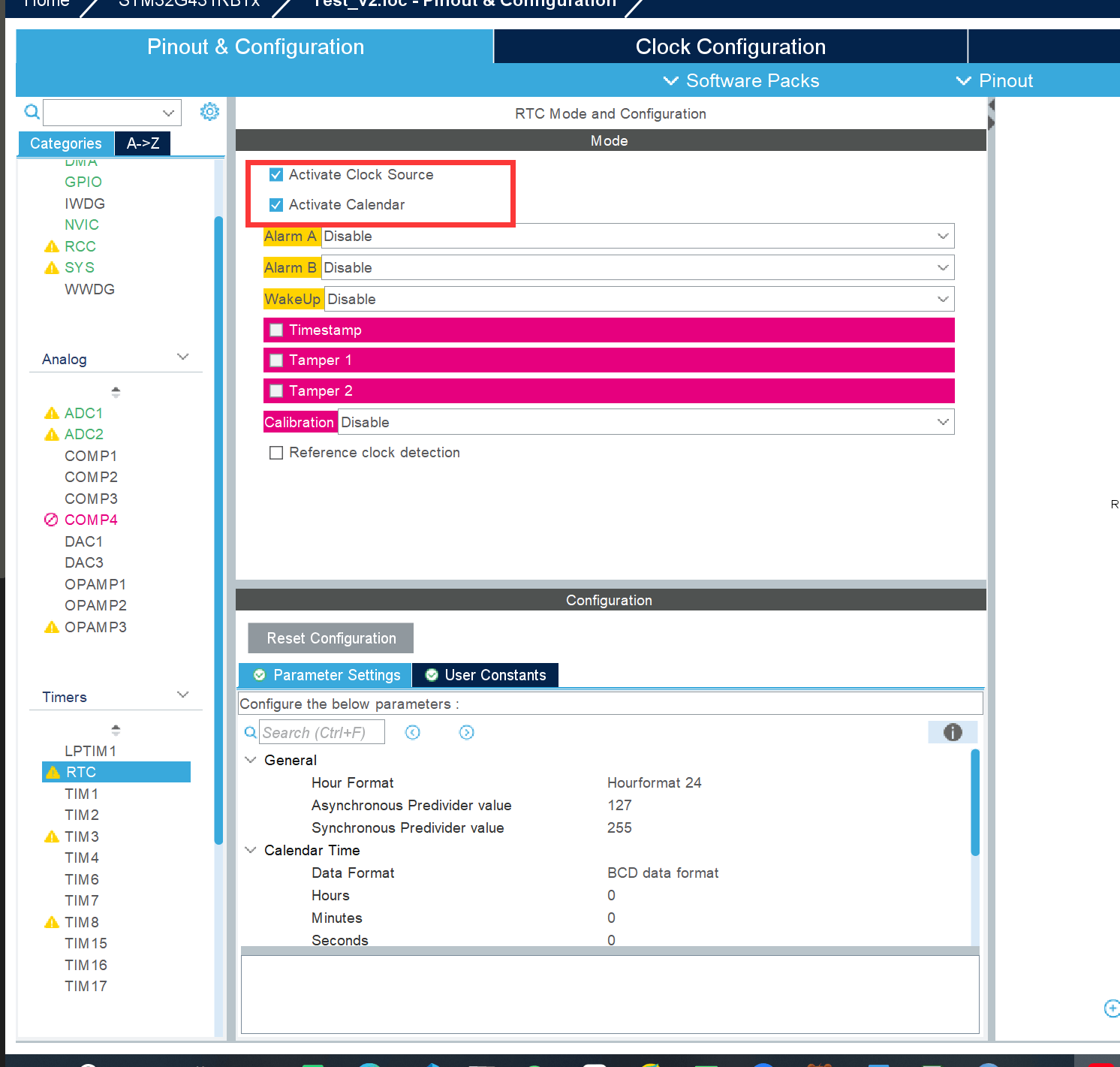Uncheck Activate Clock Source checkbox
This screenshot has height=1067, width=1120.
276,175
